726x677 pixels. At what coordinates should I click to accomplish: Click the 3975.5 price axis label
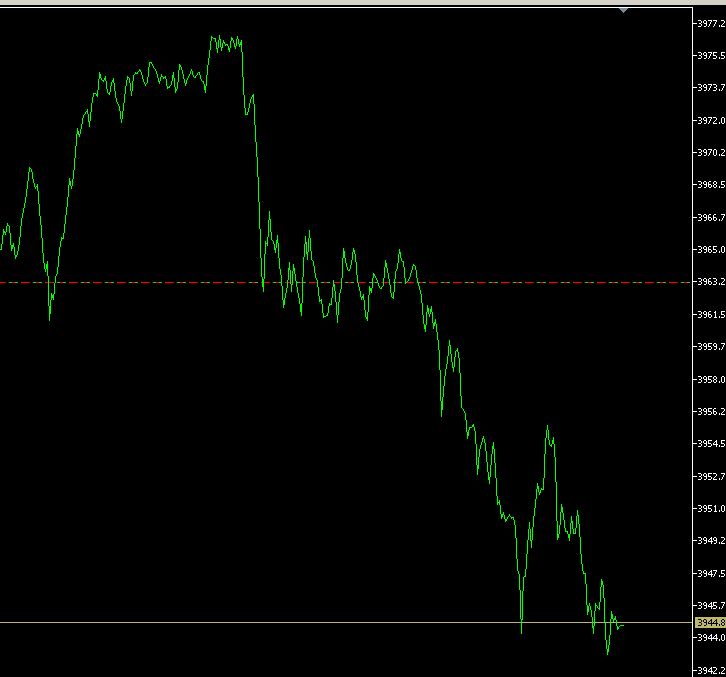(710, 56)
